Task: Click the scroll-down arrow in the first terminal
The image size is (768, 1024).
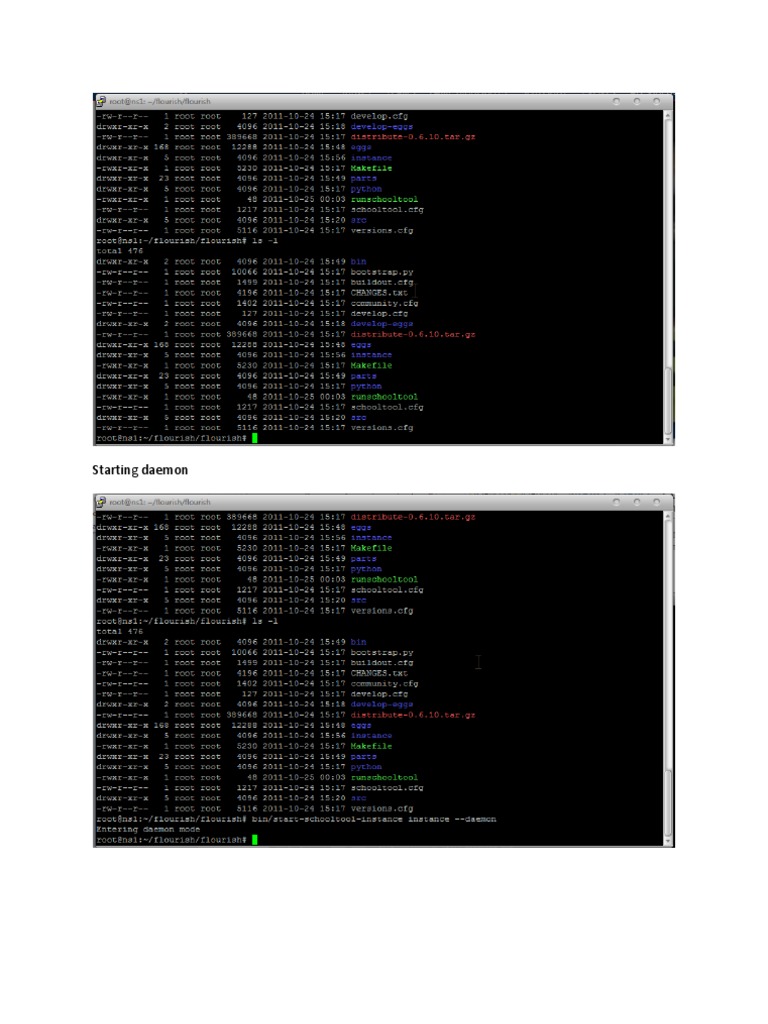Action: 667,440
